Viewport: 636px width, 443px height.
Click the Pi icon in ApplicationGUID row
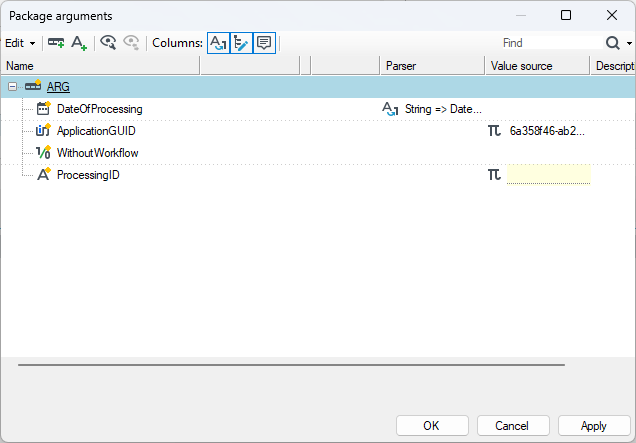[x=494, y=131]
